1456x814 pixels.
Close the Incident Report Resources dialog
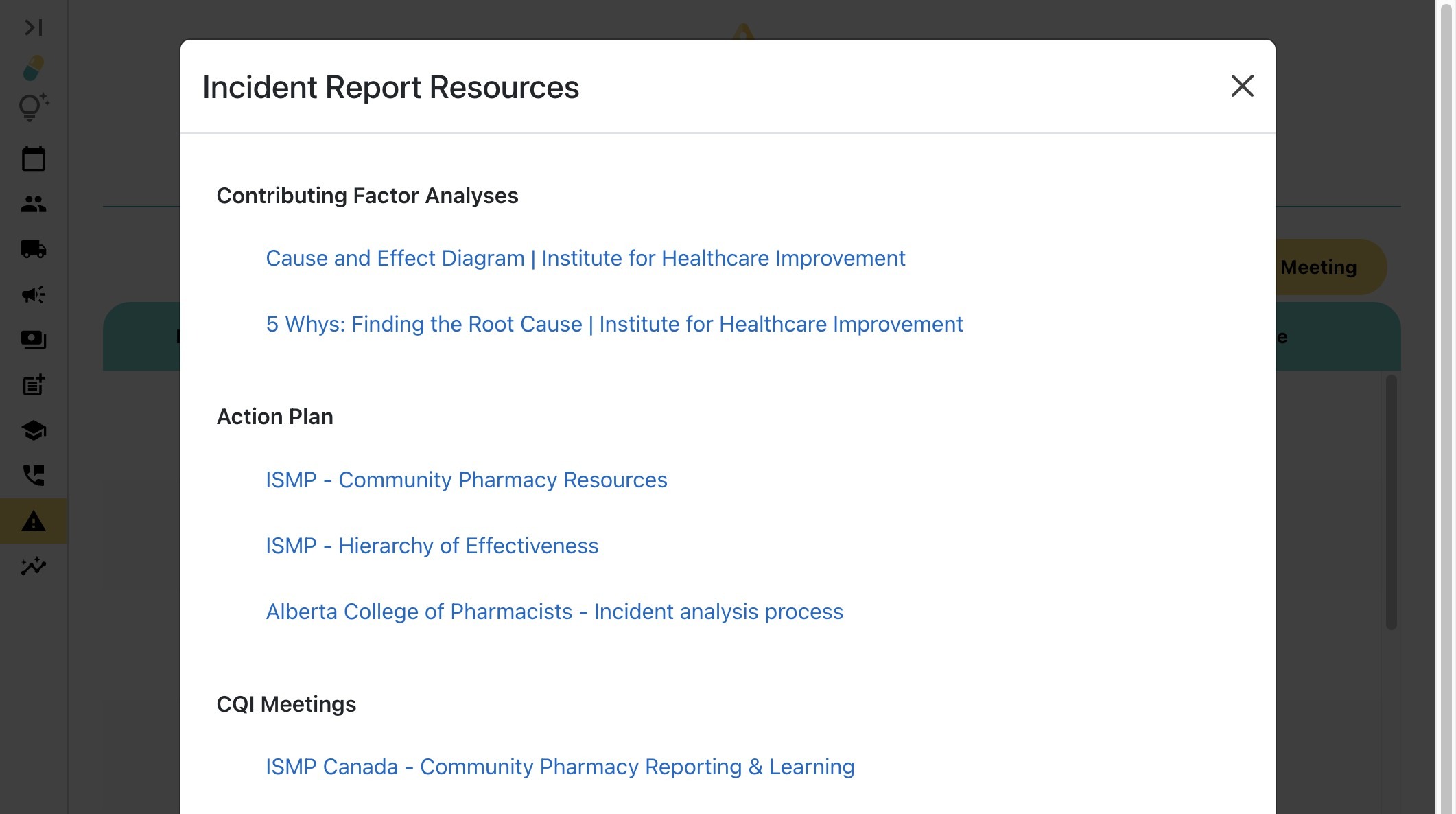(x=1242, y=86)
